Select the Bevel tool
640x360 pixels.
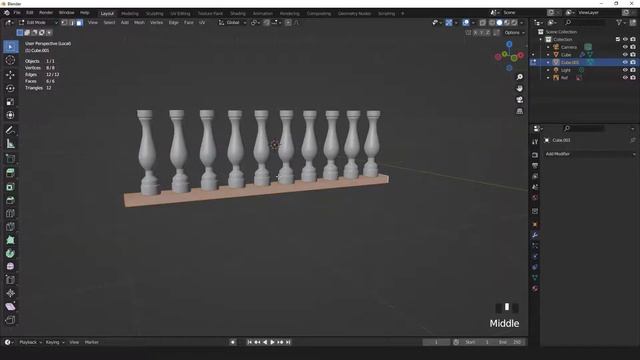(x=10, y=200)
